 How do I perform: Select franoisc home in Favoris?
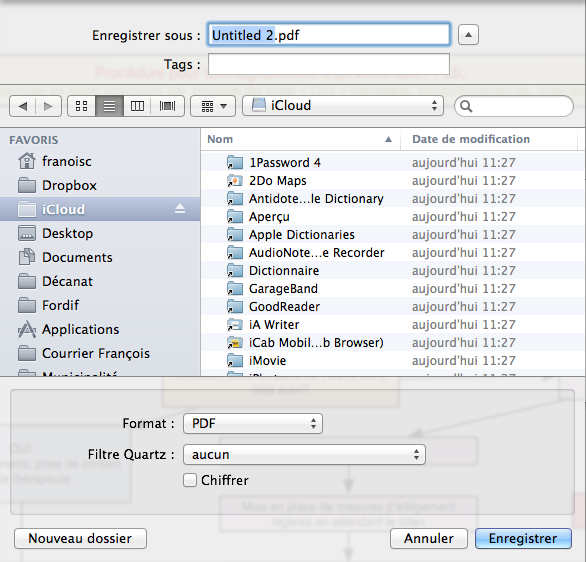100,161
